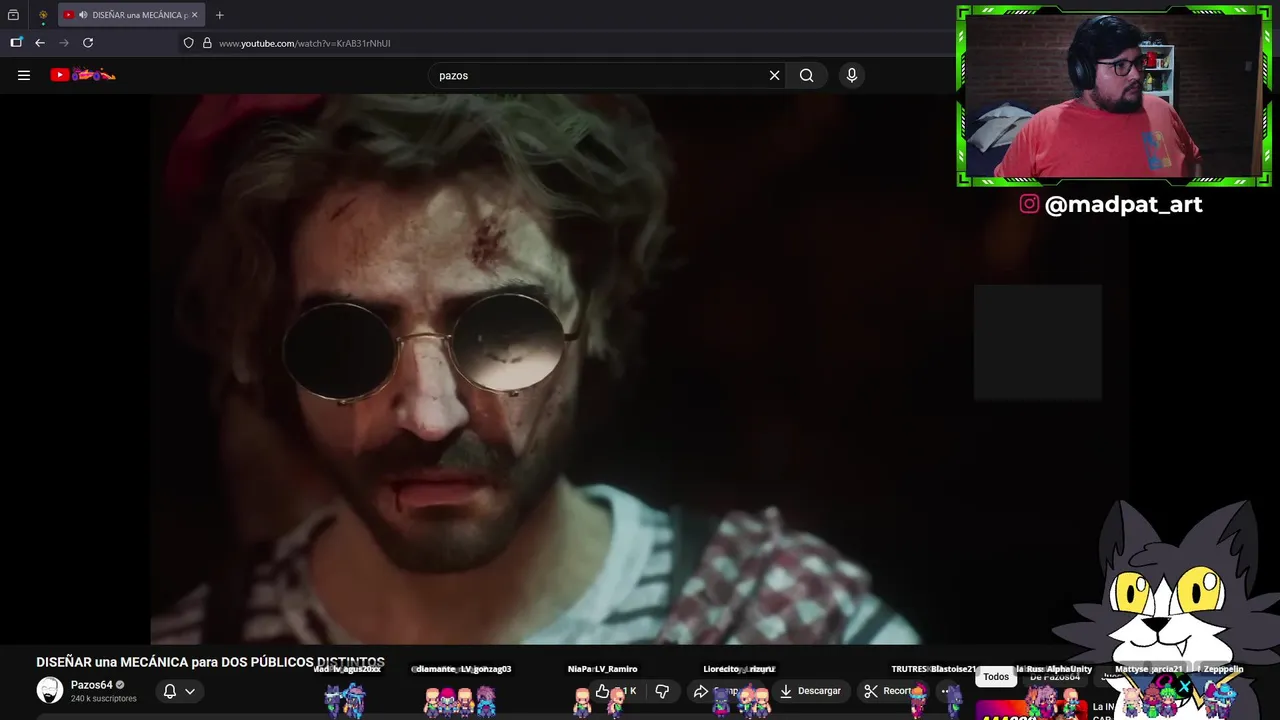Open the Pazos64 channel avatar
The width and height of the screenshot is (1280, 720).
tap(49, 690)
